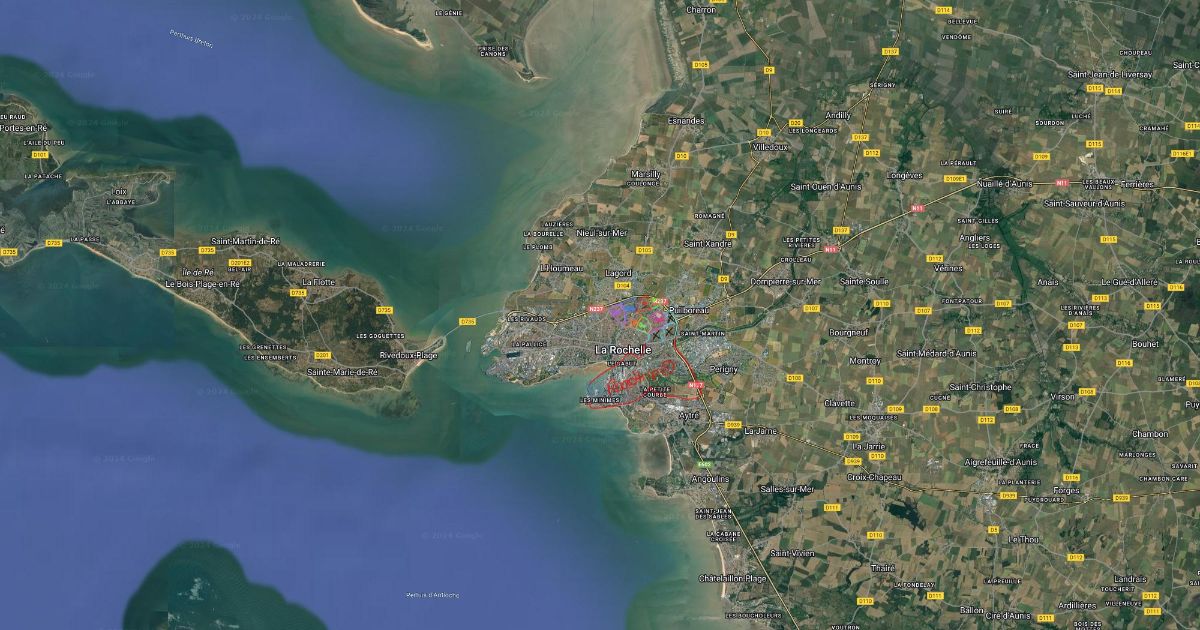Image resolution: width=1200 pixels, height=630 pixels.
Task: Click the Anais label
Action: (x=1048, y=282)
